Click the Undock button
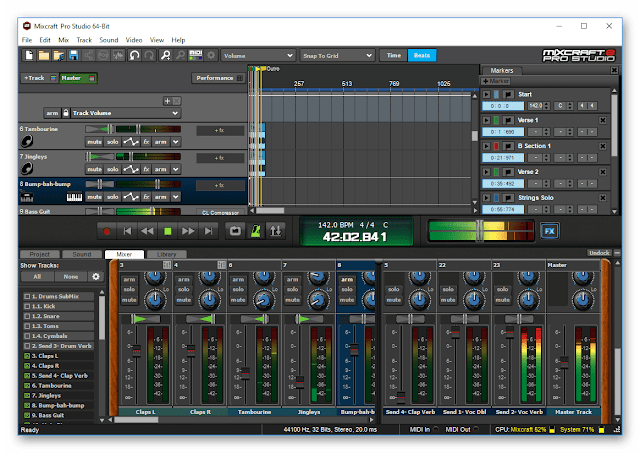The image size is (640, 453). pyautogui.click(x=598, y=254)
